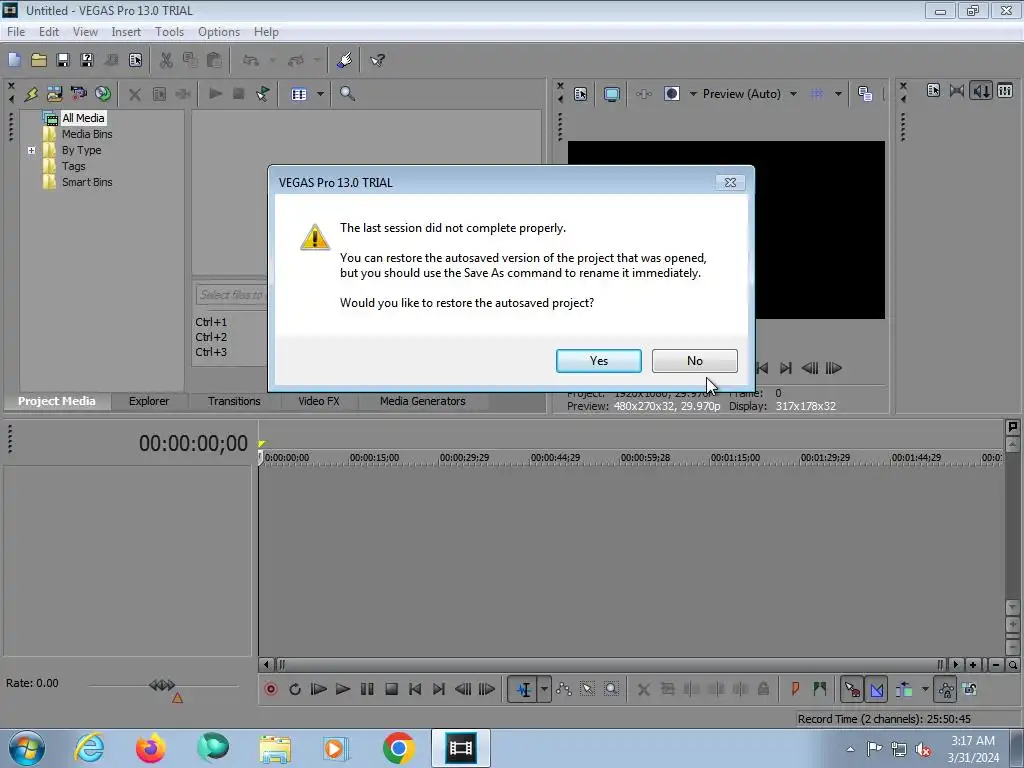Toggle Loop Playback in transport bar
The image size is (1024, 768).
(295, 689)
